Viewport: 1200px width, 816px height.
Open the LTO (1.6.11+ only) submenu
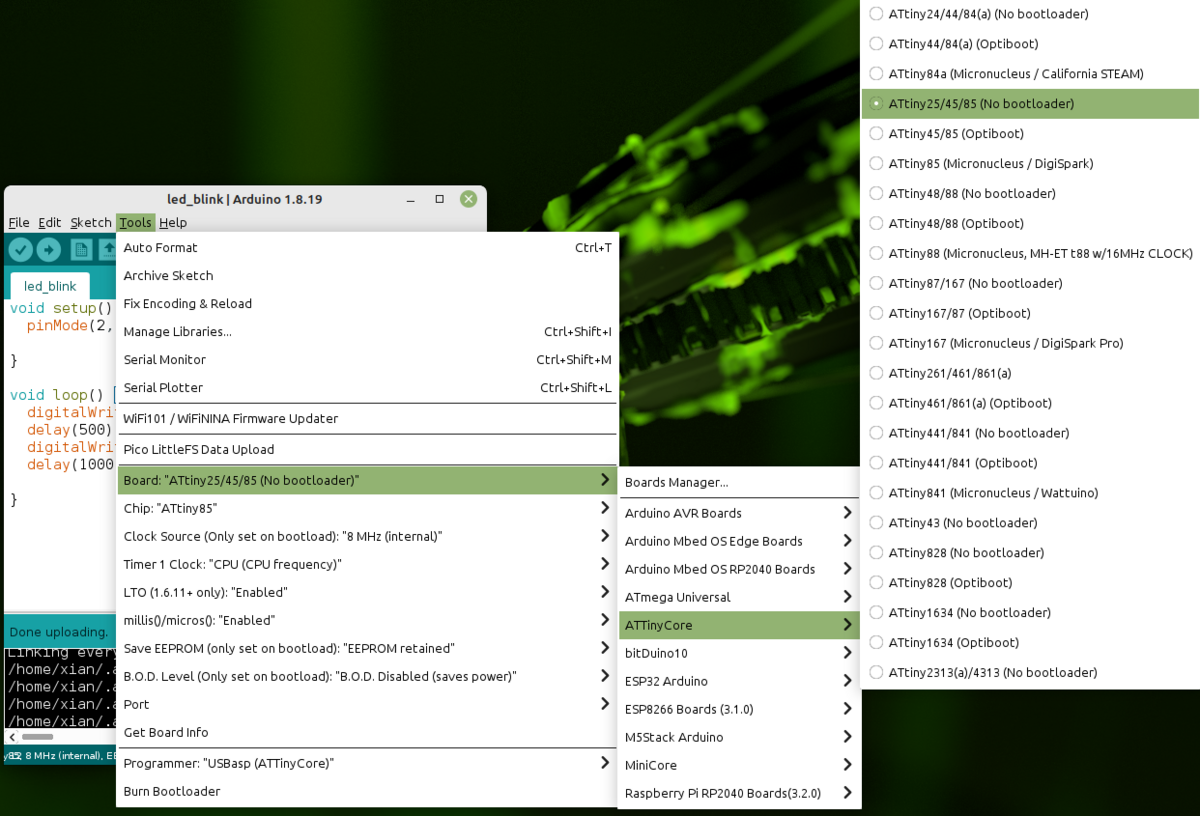coord(367,592)
